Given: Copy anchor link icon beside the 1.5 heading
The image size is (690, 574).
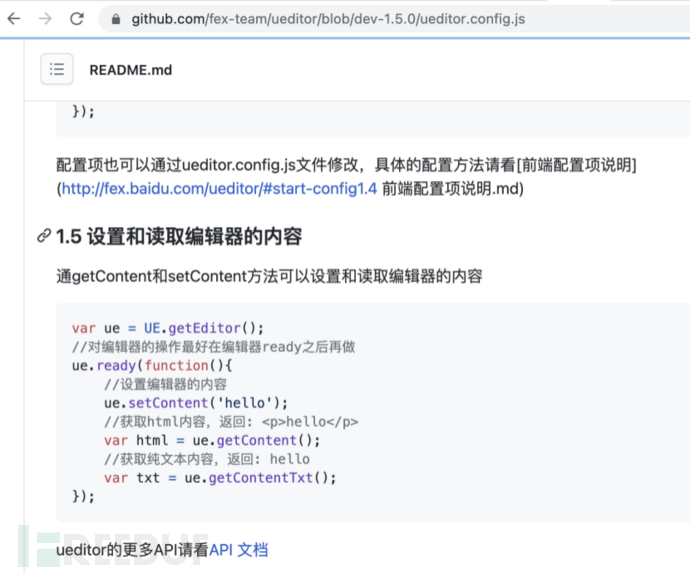Looking at the screenshot, I should pos(44,236).
